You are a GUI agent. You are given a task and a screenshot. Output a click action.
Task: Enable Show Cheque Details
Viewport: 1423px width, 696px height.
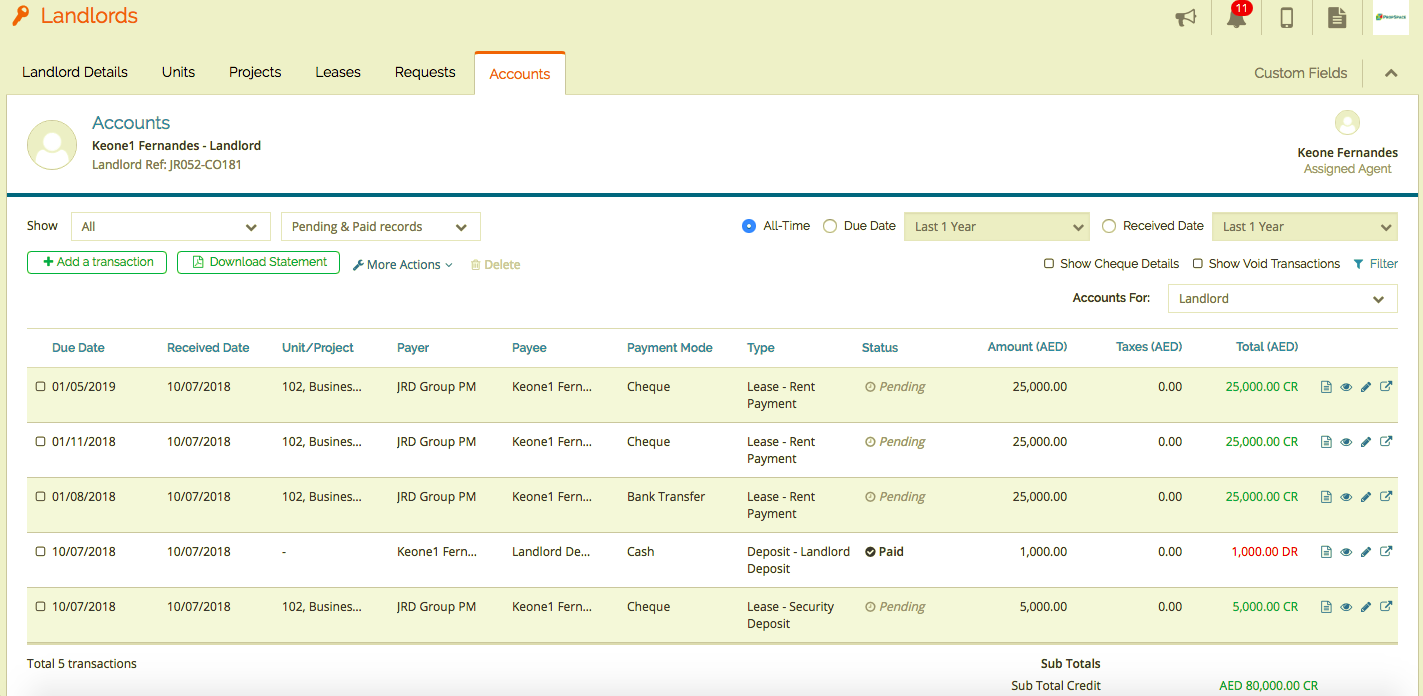(1048, 263)
